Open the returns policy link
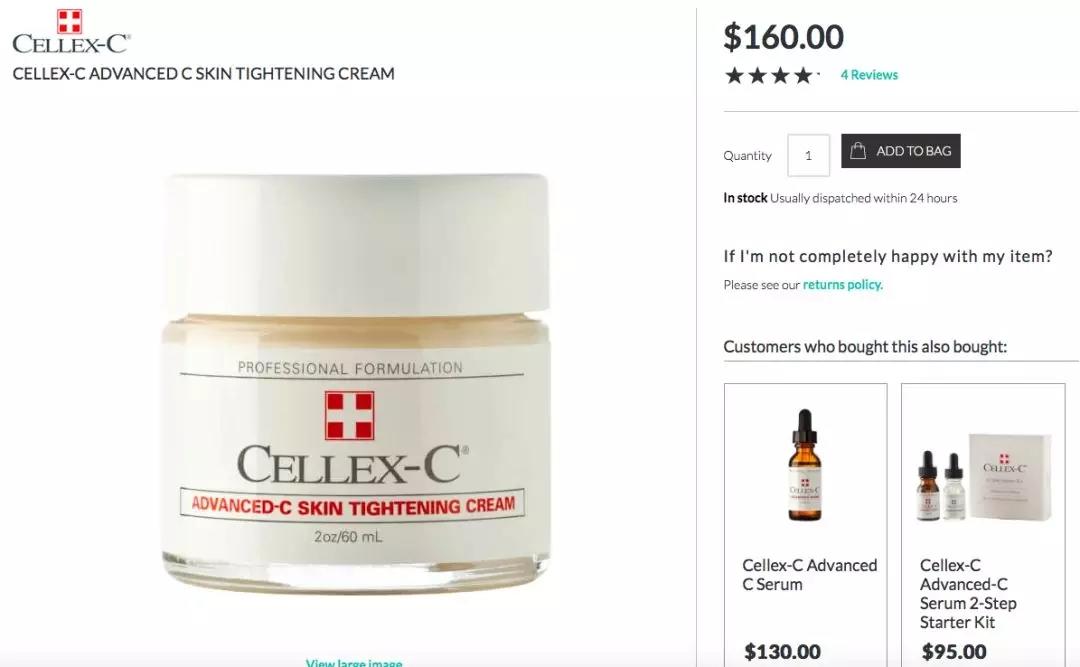Viewport: 1080px width, 667px height. click(842, 285)
